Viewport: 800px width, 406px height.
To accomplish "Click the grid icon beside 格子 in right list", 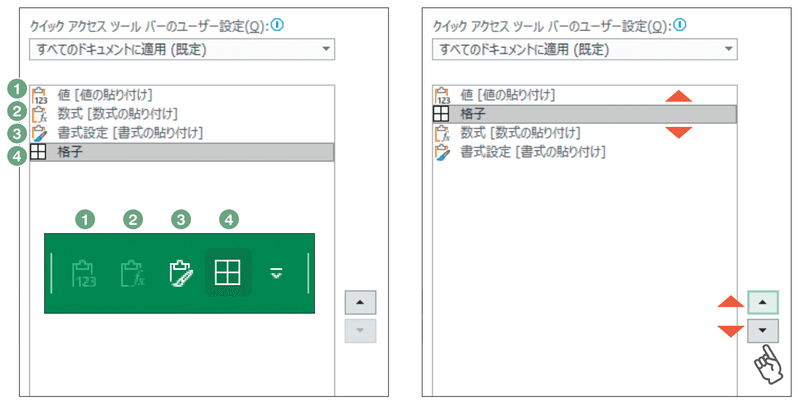I will coord(441,114).
